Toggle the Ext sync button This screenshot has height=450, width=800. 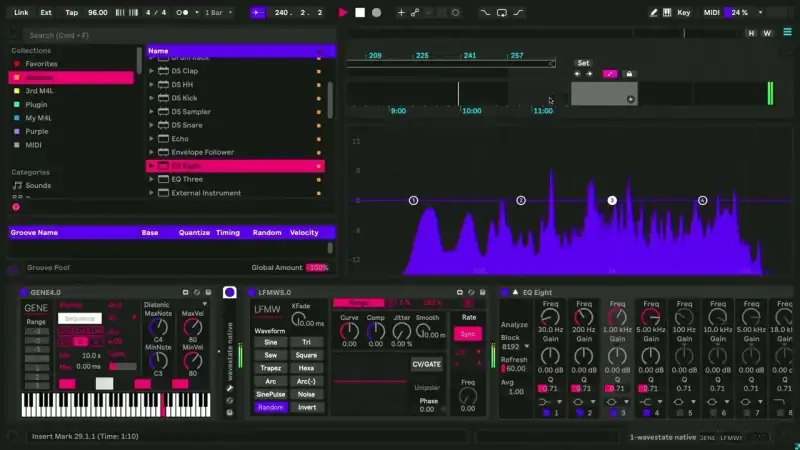pos(46,13)
